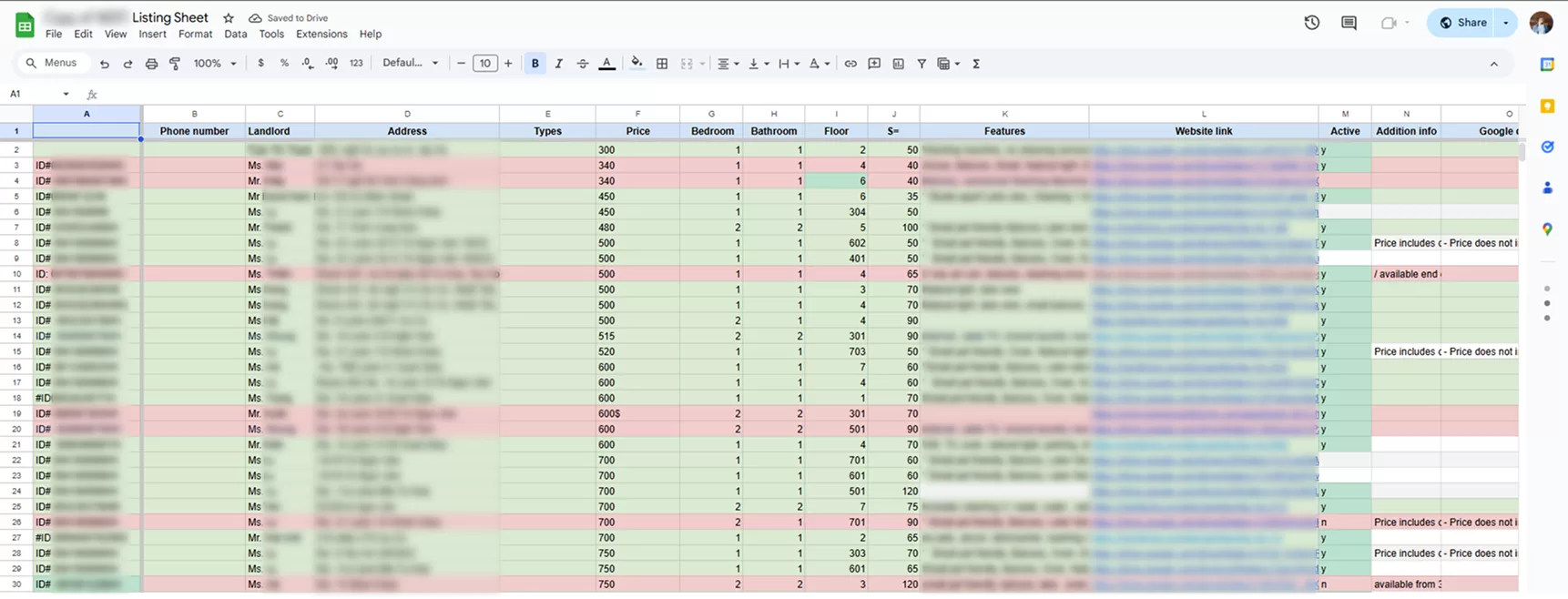
Task: Open the Extensions menu
Action: click(x=321, y=34)
